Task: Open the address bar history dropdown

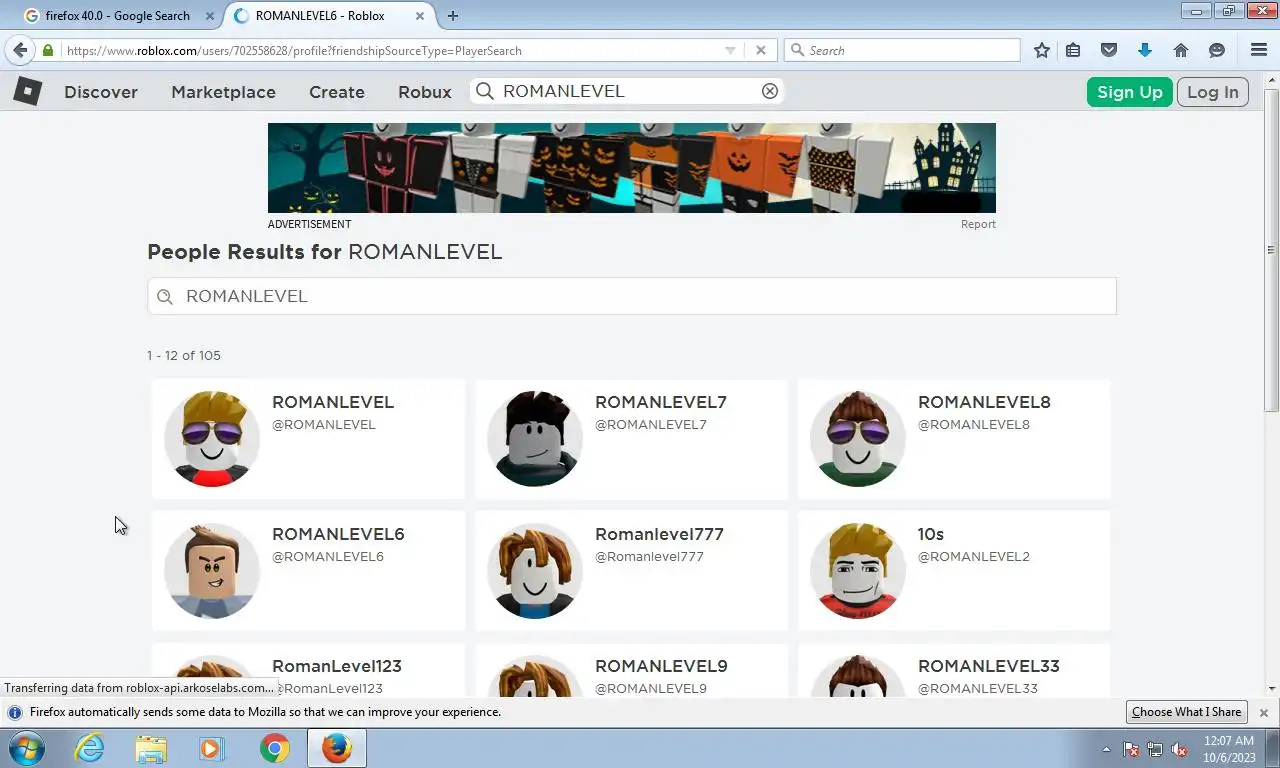Action: [x=730, y=50]
